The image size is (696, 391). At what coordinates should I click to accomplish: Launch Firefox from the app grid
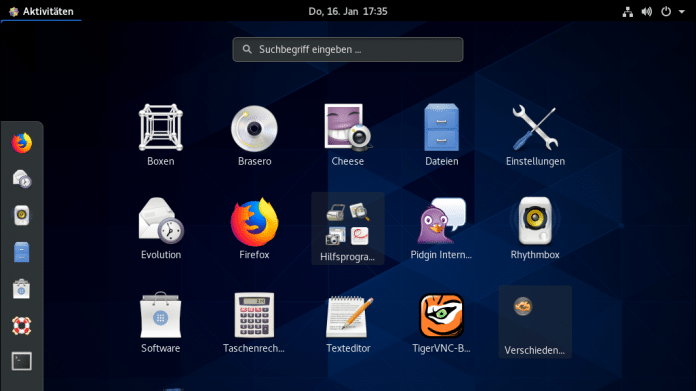254,229
